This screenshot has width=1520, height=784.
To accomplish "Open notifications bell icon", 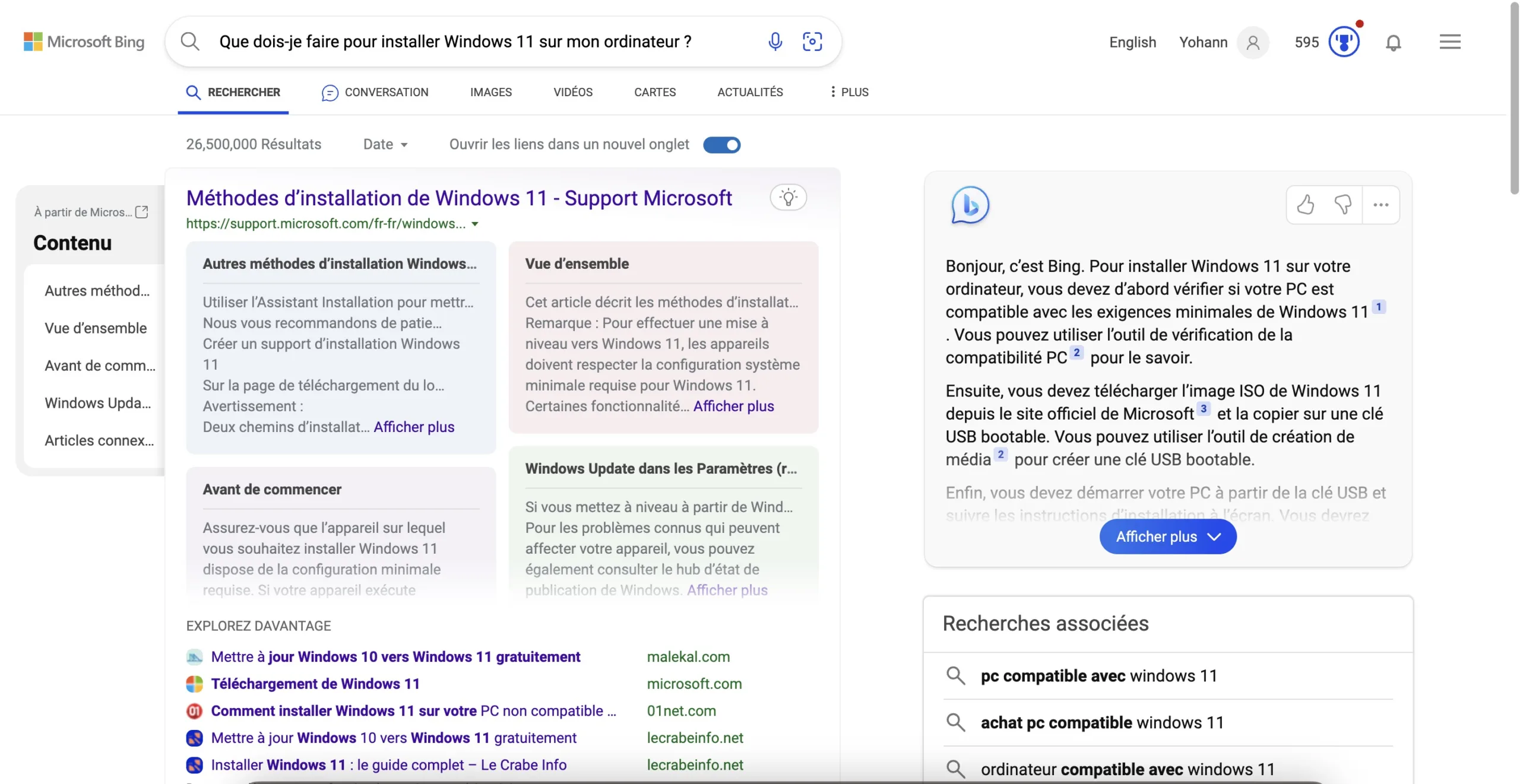I will click(x=1393, y=42).
